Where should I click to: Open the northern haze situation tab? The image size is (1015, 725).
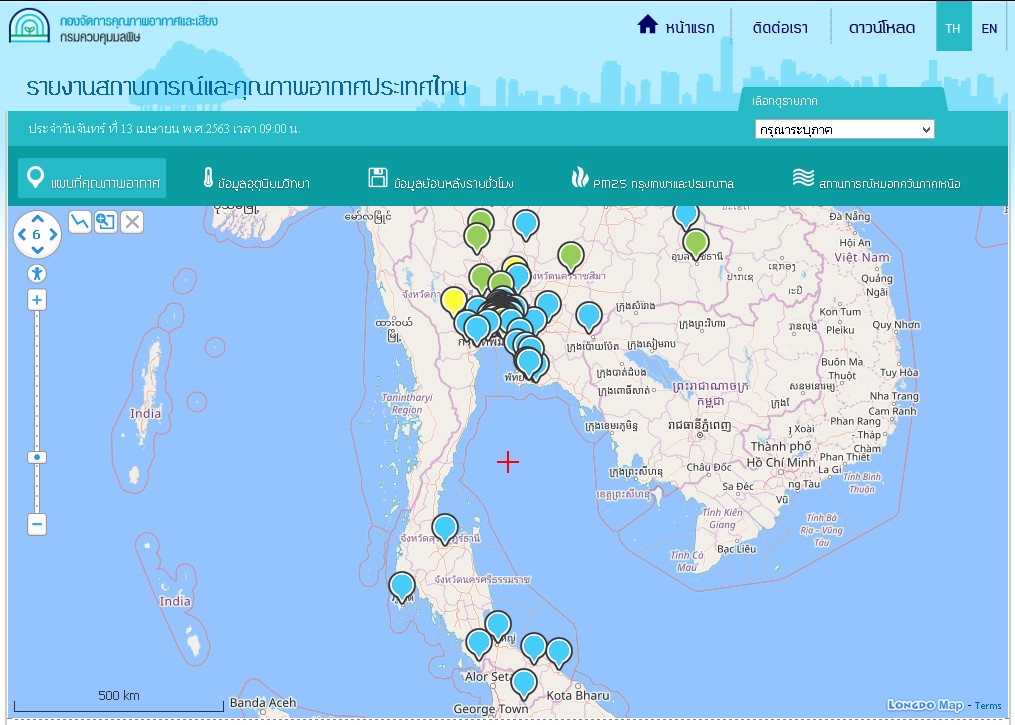(876, 179)
